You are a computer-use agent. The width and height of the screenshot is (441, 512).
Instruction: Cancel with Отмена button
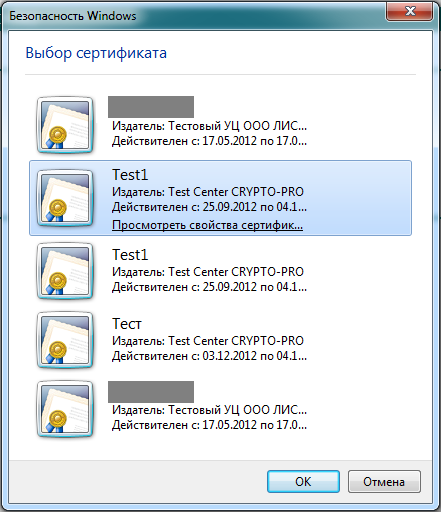pyautogui.click(x=384, y=481)
